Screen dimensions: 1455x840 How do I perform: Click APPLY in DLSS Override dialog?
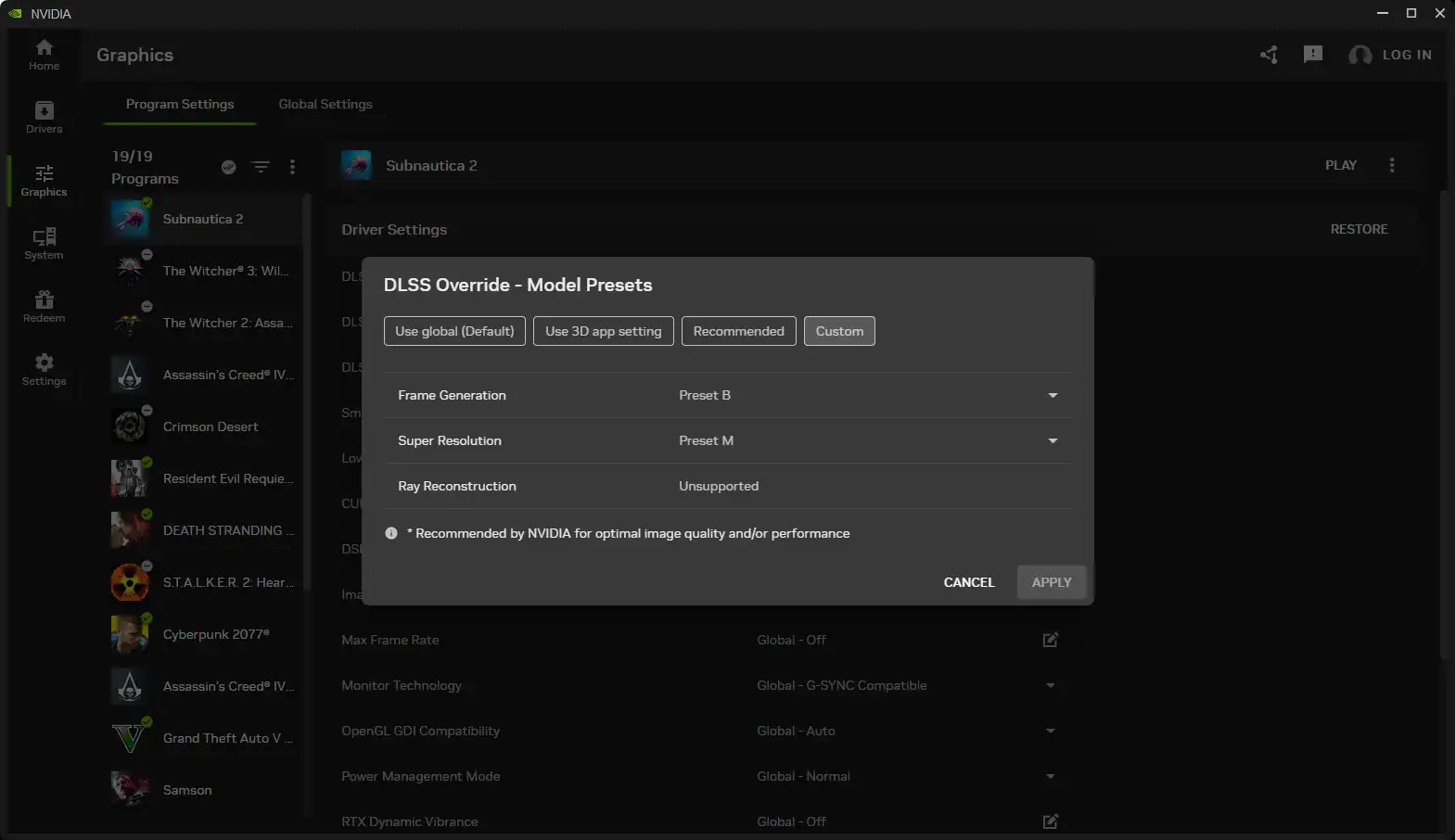click(1052, 582)
